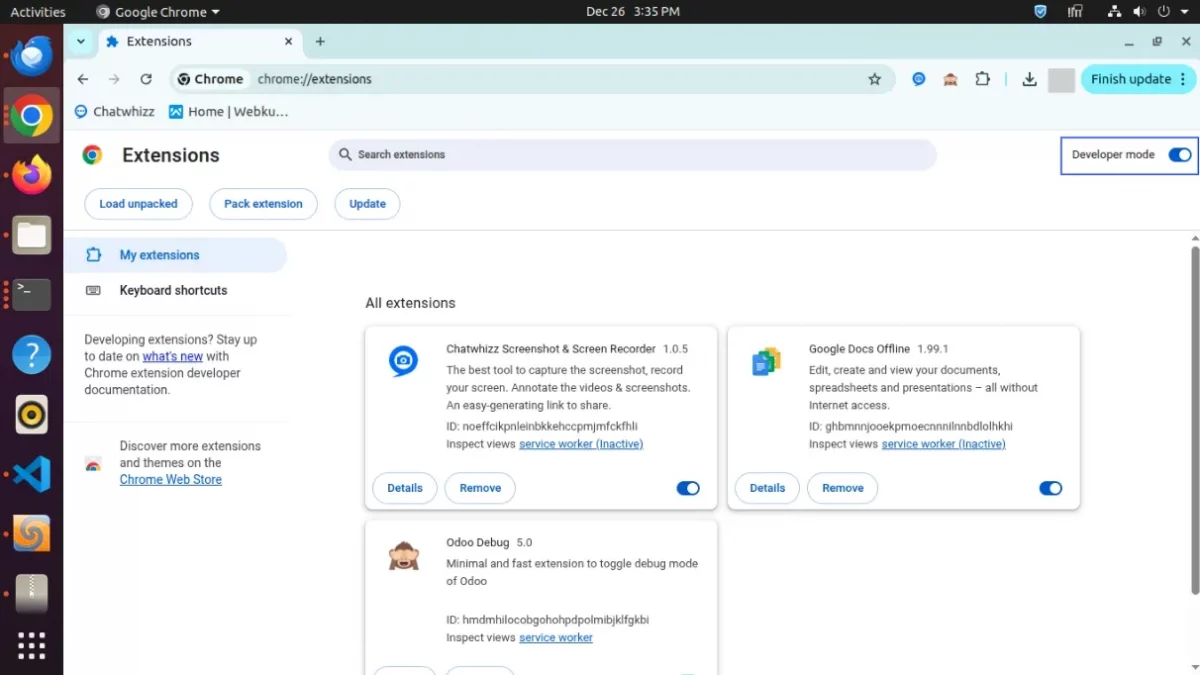Switch to the Extensions browser tab
This screenshot has width=1200, height=675.
pyautogui.click(x=200, y=41)
